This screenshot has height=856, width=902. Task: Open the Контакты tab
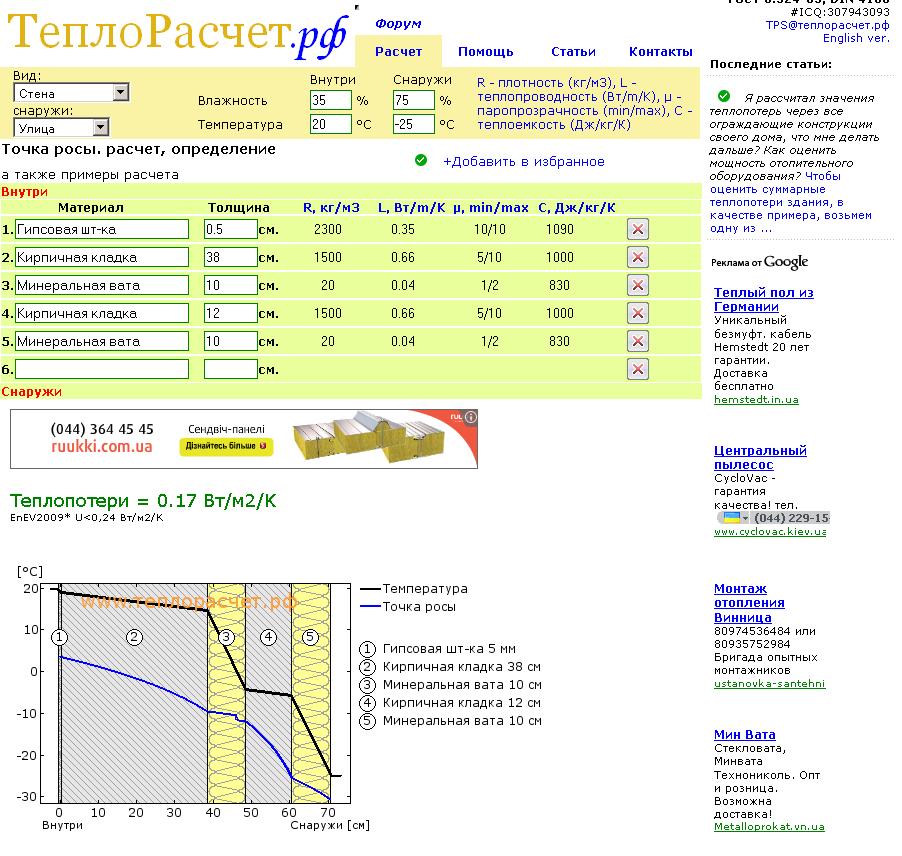[660, 52]
